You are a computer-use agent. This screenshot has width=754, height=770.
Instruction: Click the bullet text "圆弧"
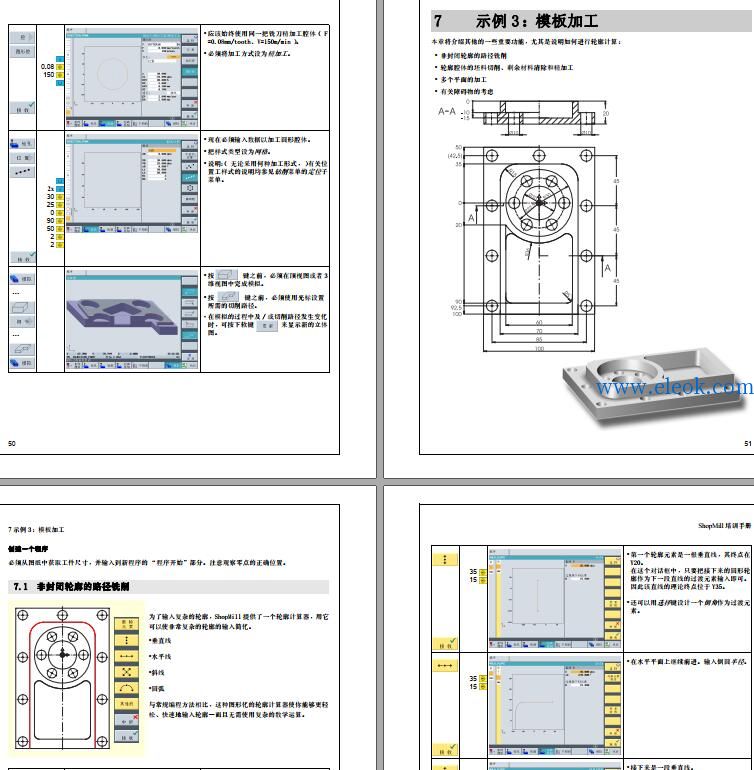158,688
